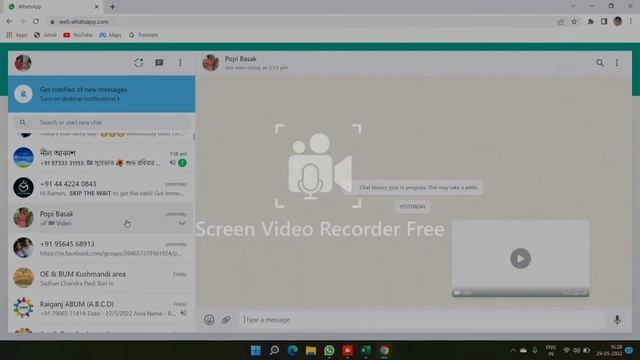Open the browser extensions puzzle icon
The height and width of the screenshot is (360, 640).
click(590, 22)
